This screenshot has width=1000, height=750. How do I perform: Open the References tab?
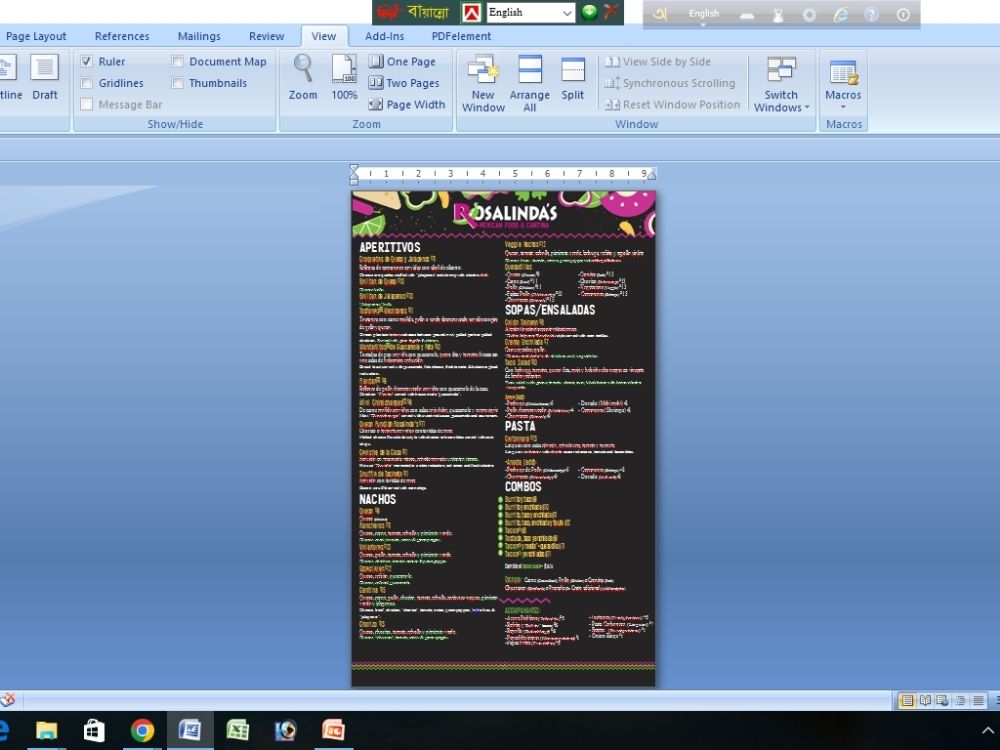(122, 36)
